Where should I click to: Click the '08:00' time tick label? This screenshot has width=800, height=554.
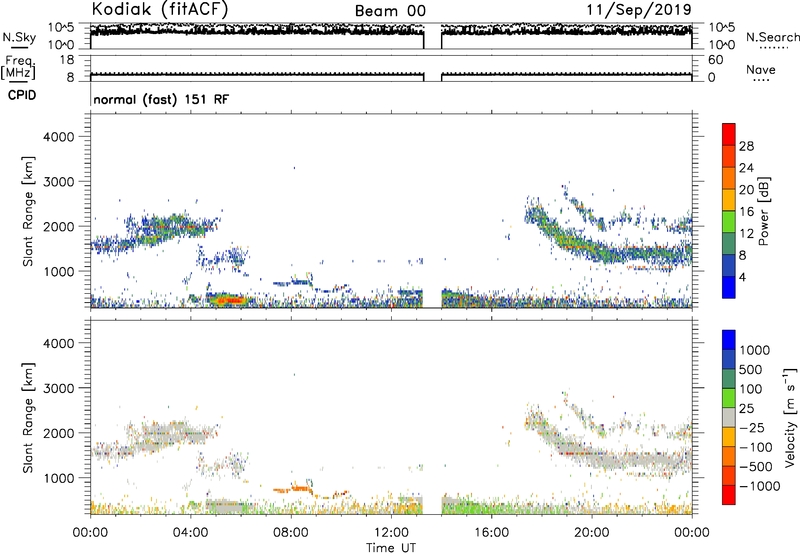pyautogui.click(x=291, y=533)
